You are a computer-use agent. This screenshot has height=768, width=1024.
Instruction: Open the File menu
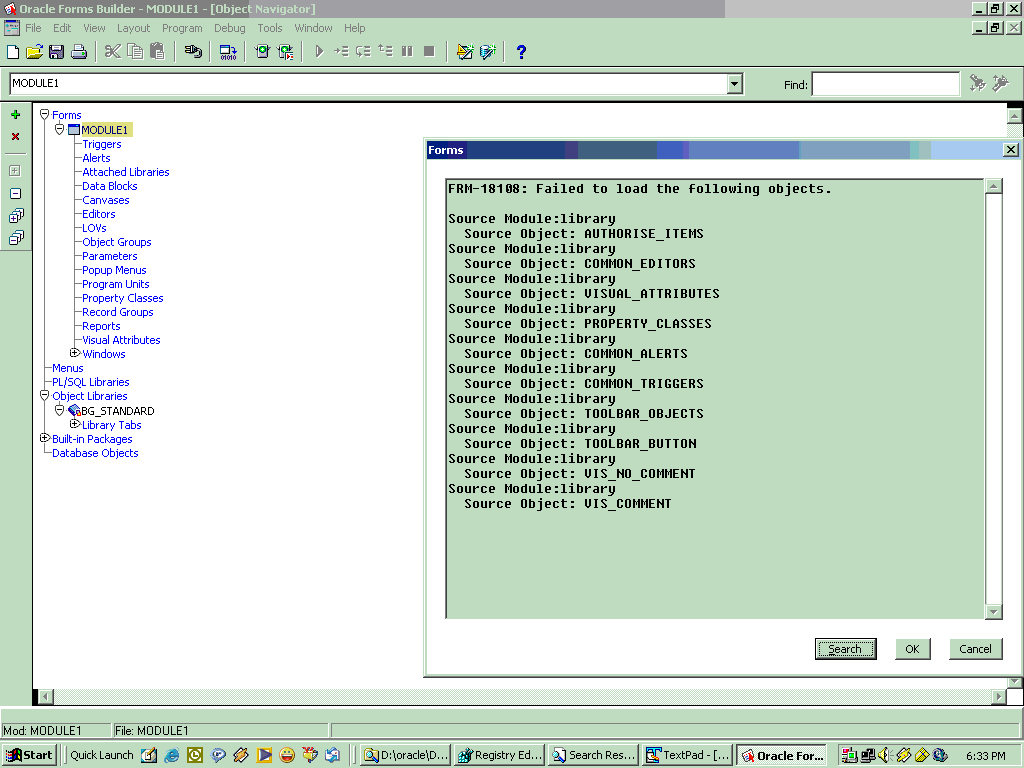[x=33, y=28]
